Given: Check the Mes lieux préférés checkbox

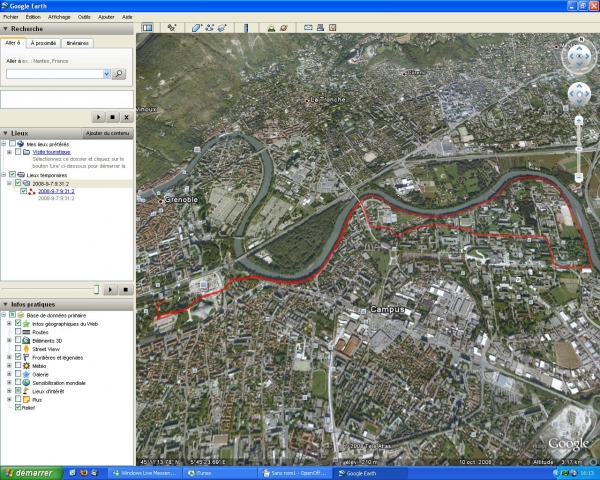Looking at the screenshot, I should (x=12, y=144).
